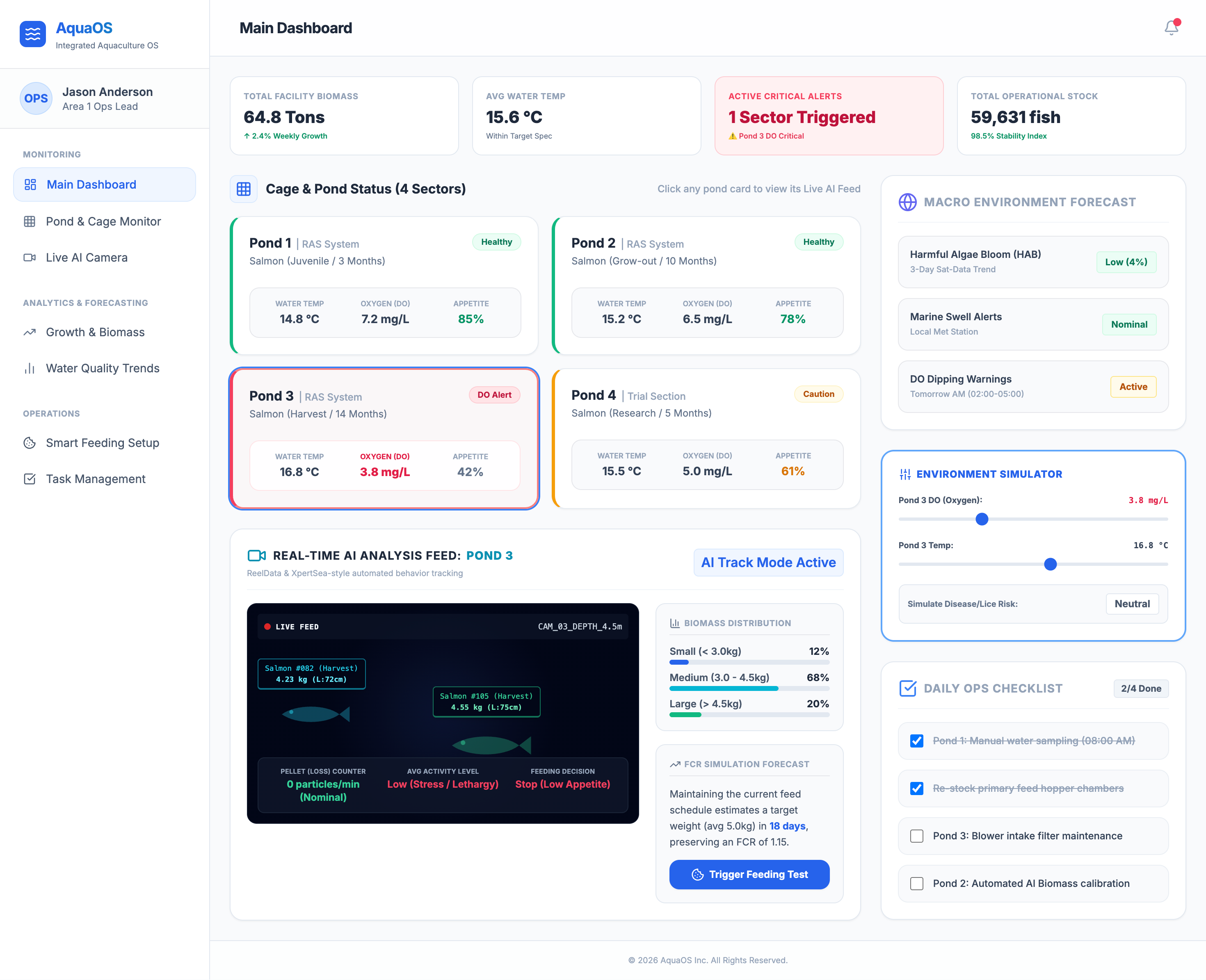This screenshot has width=1206, height=980.
Task: Select the Pond 1 RAS System card
Action: coord(384,286)
